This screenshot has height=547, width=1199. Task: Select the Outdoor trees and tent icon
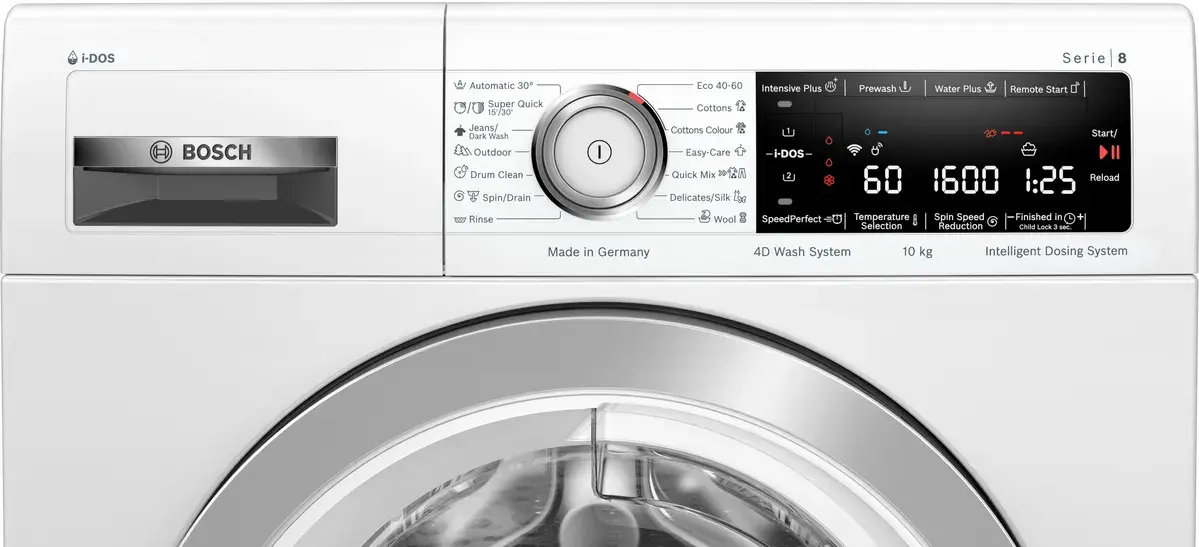(x=462, y=151)
